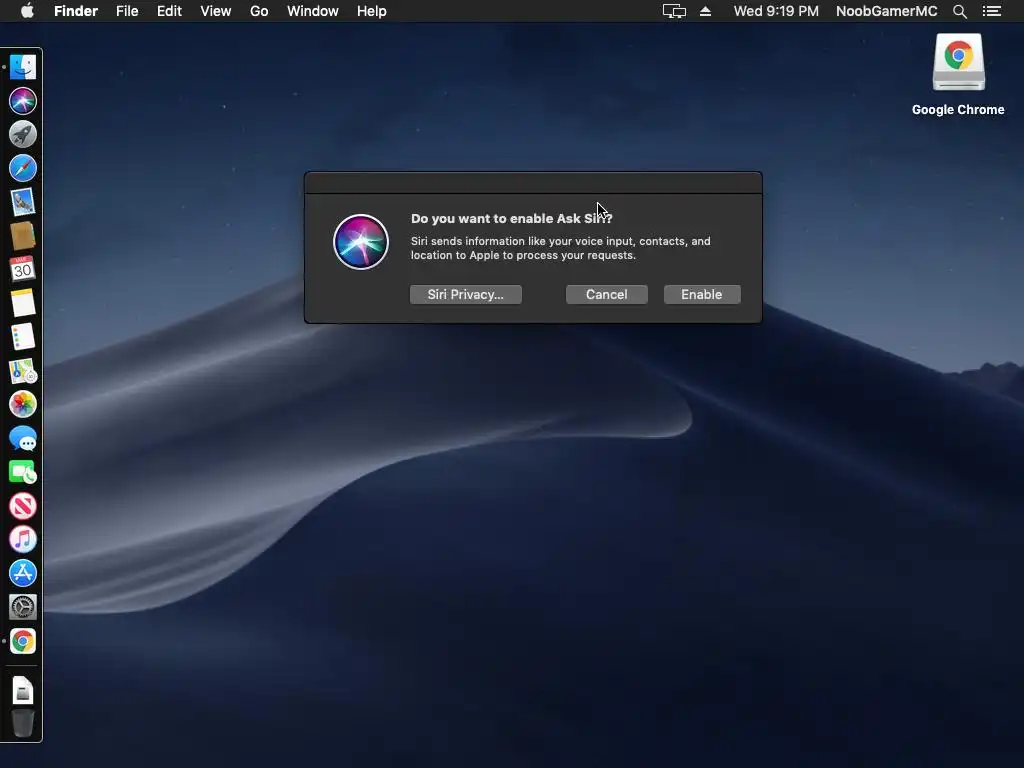This screenshot has width=1024, height=768.
Task: Open iTunes music note icon
Action: coord(23,539)
